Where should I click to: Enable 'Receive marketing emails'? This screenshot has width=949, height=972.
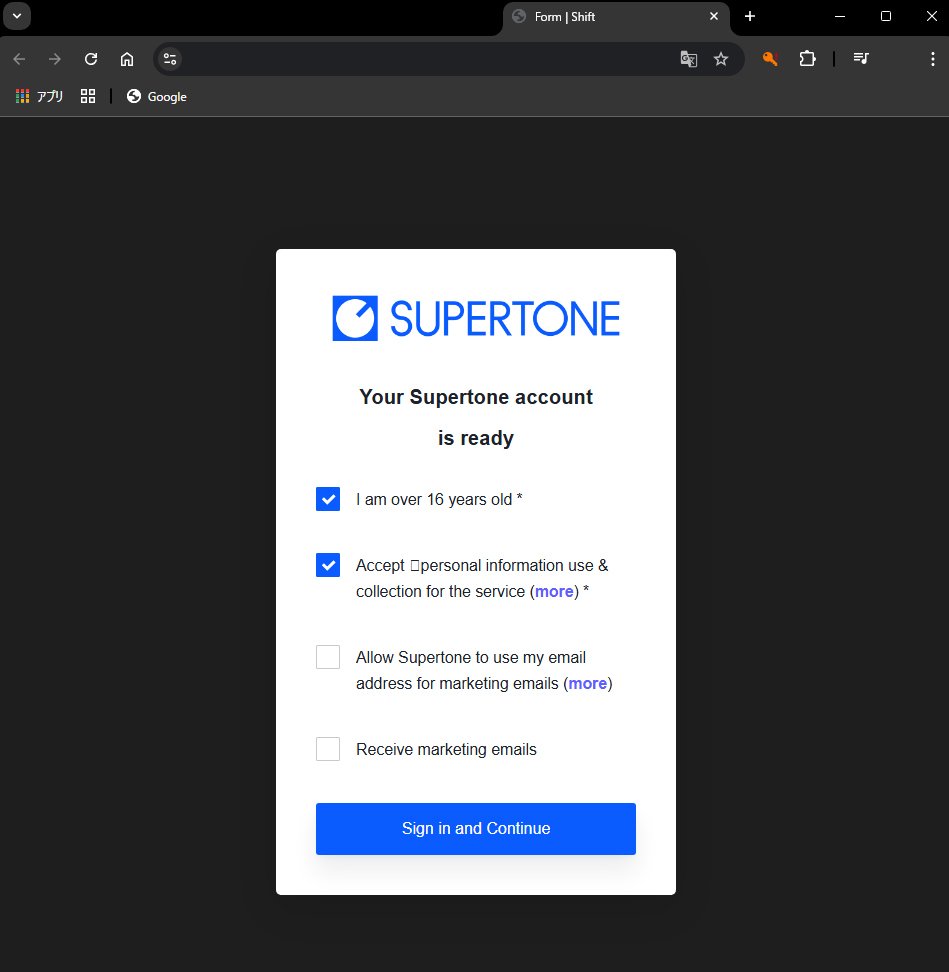(x=327, y=748)
